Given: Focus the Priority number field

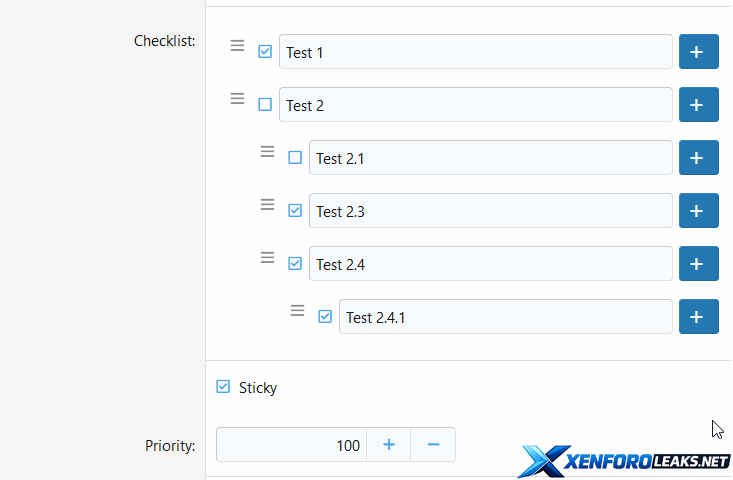Looking at the screenshot, I should pyautogui.click(x=291, y=445).
